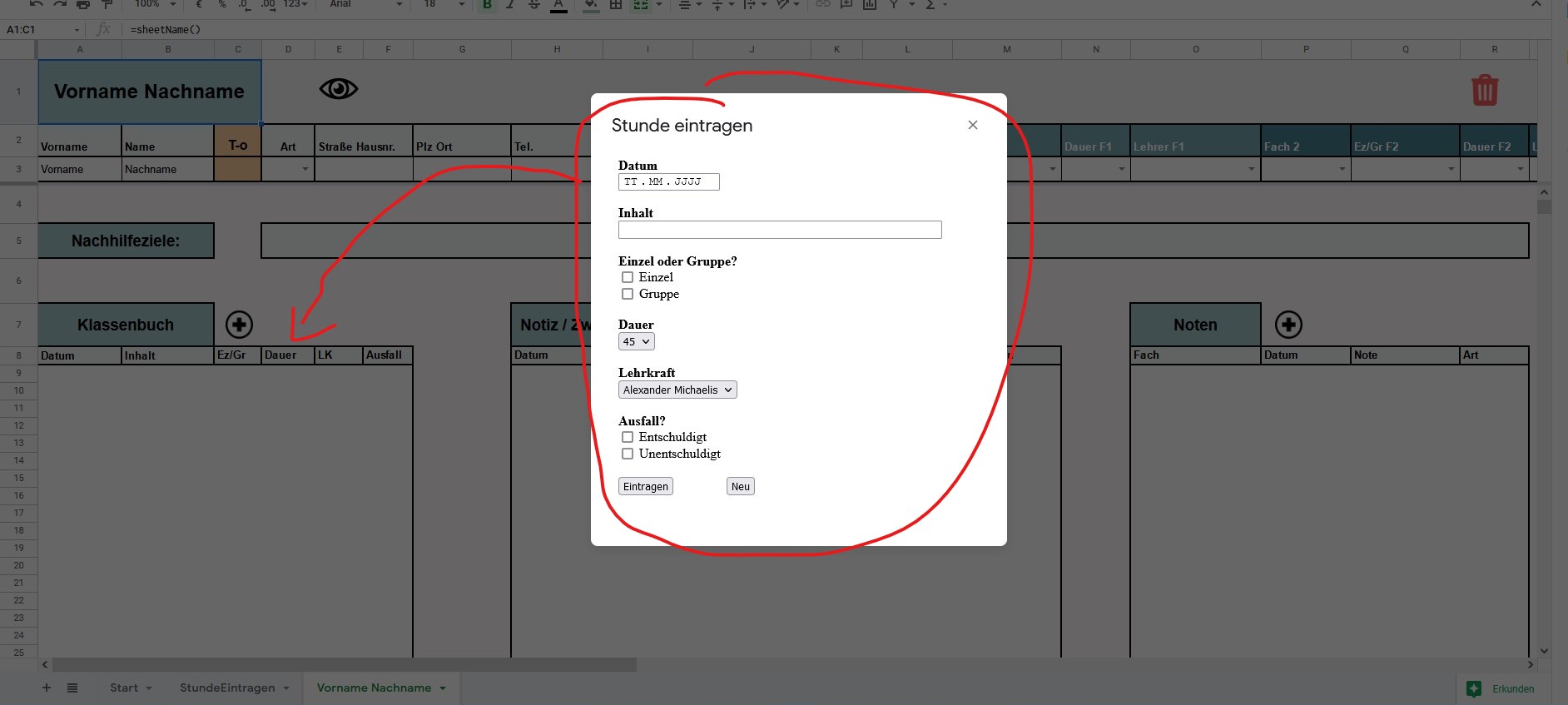Click the borders icon in toolbar
Screen dimensions: 1568x705
616,4
